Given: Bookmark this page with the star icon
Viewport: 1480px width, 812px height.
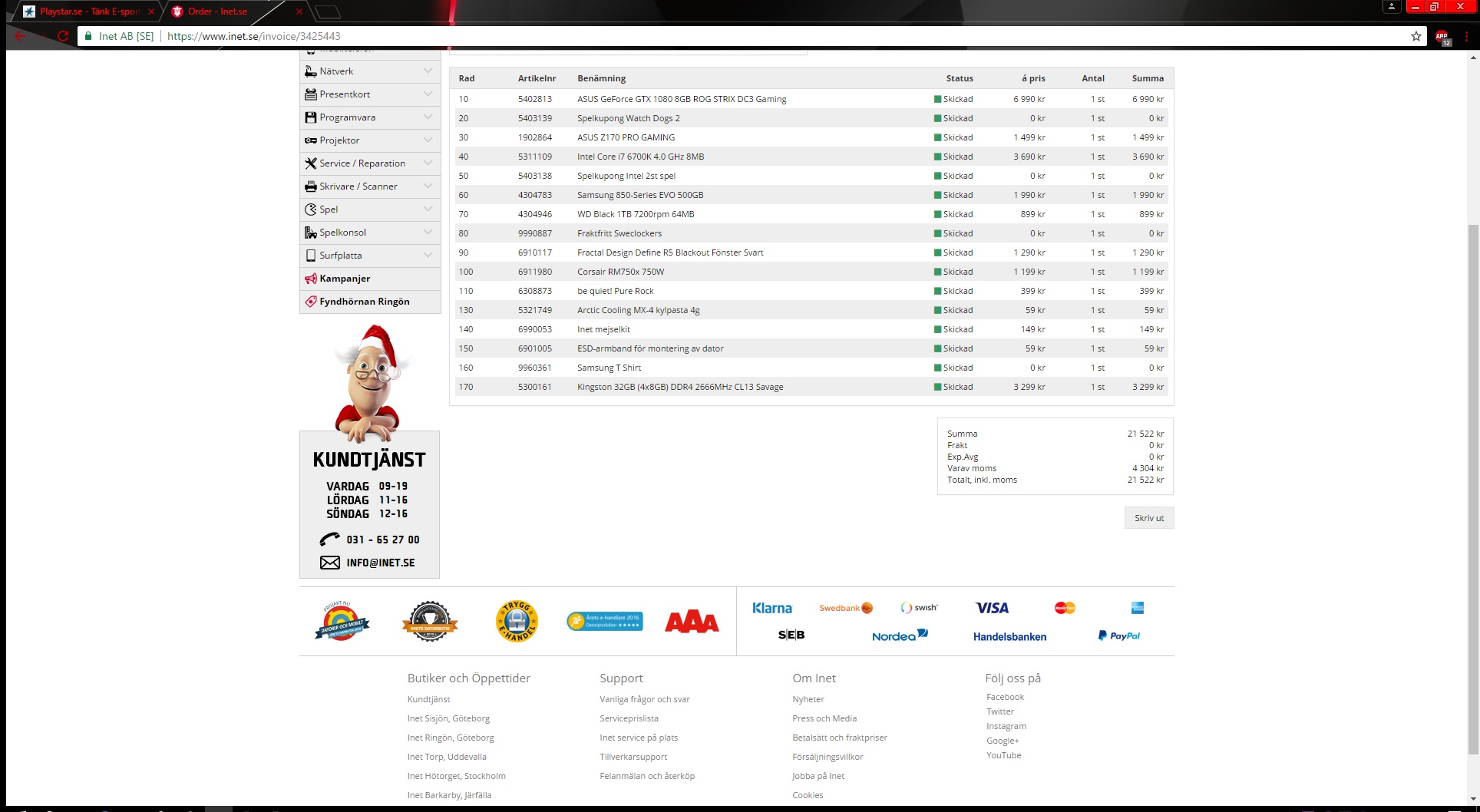Looking at the screenshot, I should [x=1416, y=36].
